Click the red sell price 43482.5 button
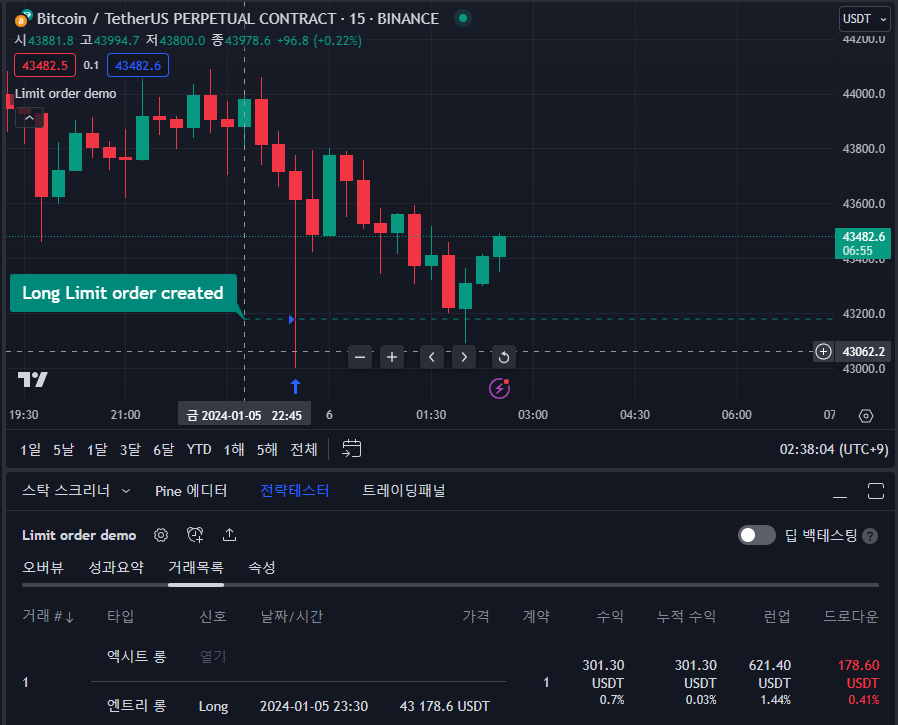The height and width of the screenshot is (725, 898). click(x=45, y=65)
